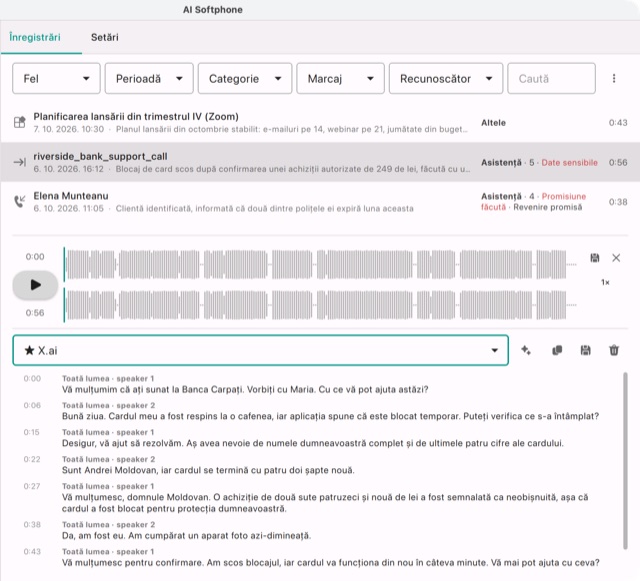Jump to the 0:06 transcript timestamp
This screenshot has height=581, width=640.
(x=32, y=405)
